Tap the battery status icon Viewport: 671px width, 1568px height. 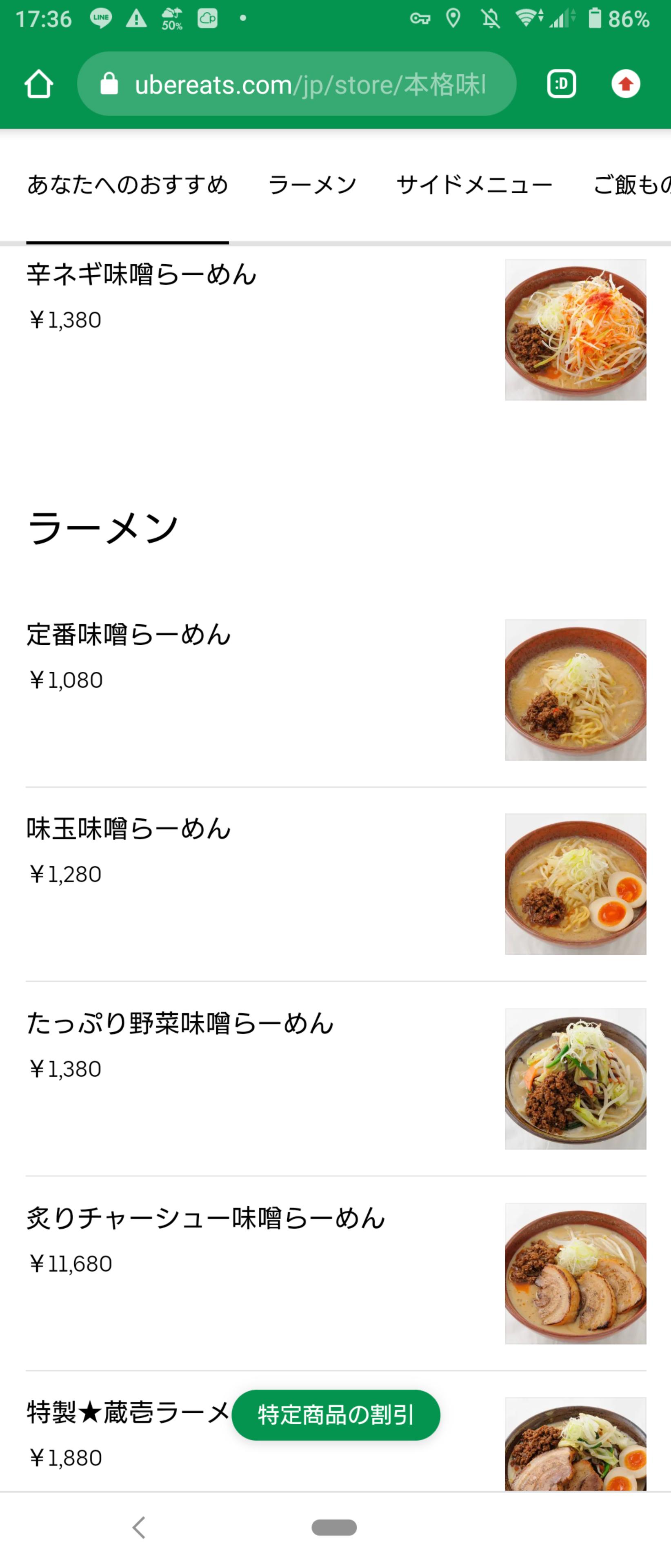pos(594,18)
